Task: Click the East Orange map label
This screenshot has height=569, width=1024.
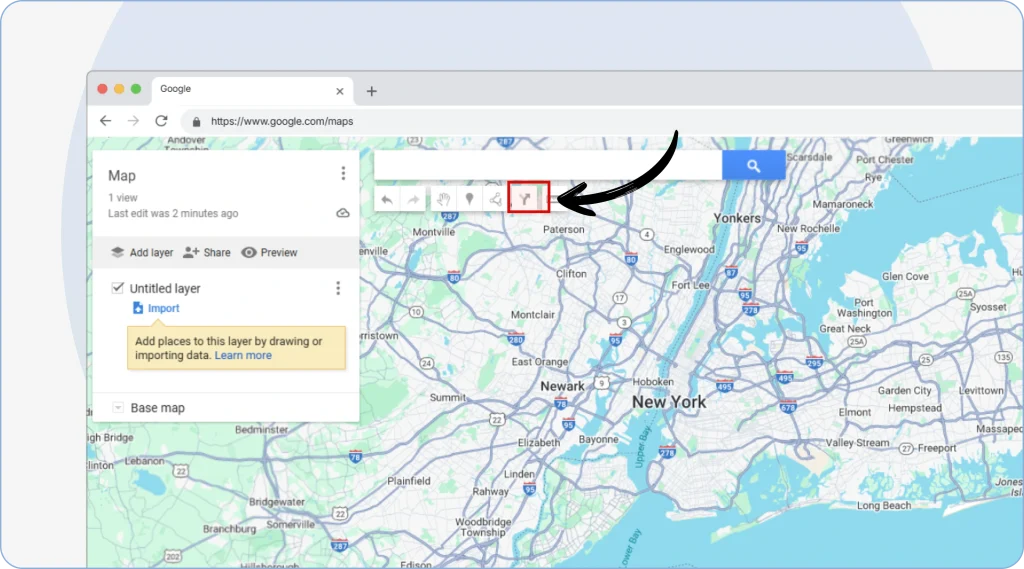Action: (539, 361)
